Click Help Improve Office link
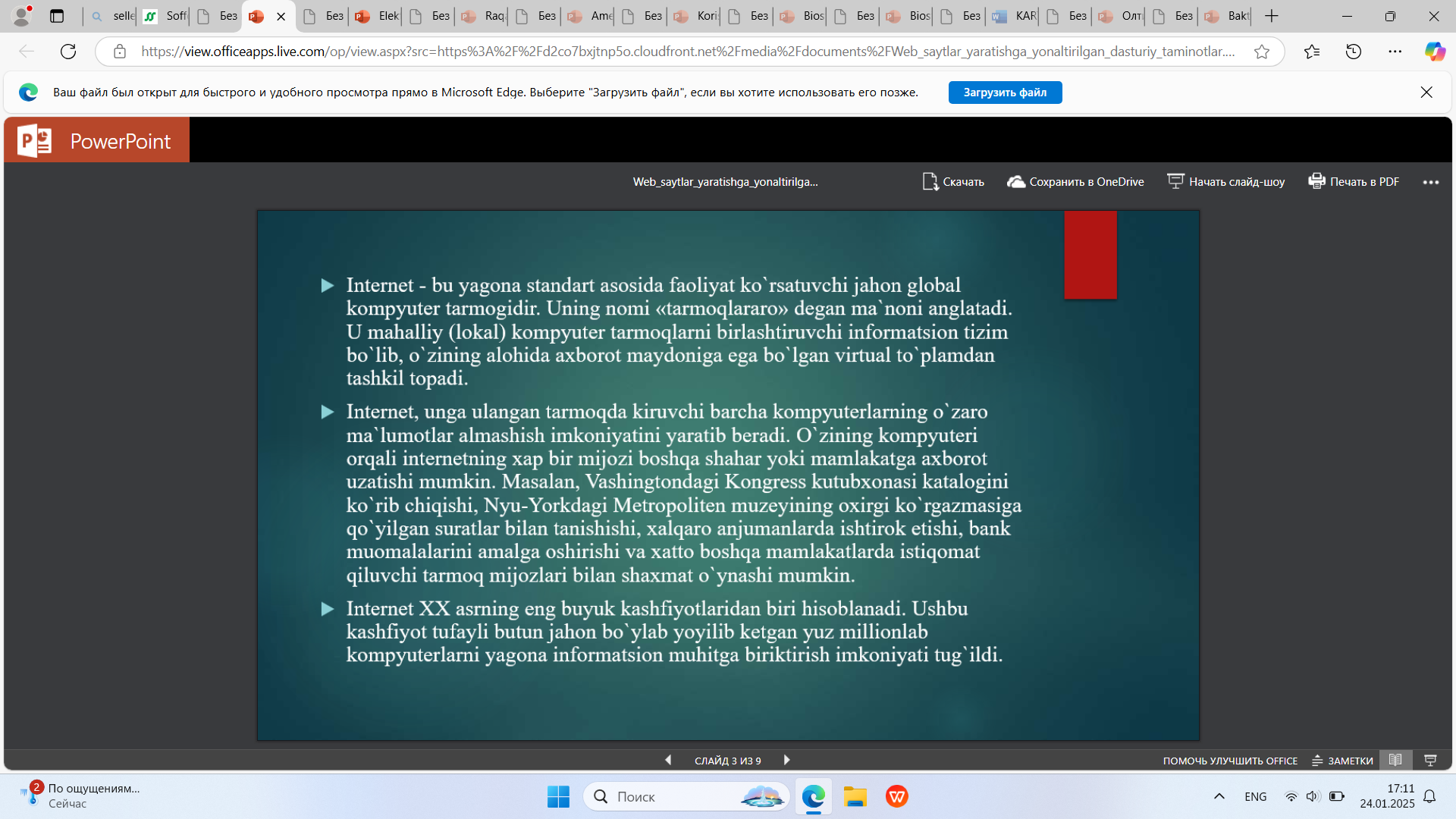Image resolution: width=1456 pixels, height=819 pixels. click(1230, 761)
